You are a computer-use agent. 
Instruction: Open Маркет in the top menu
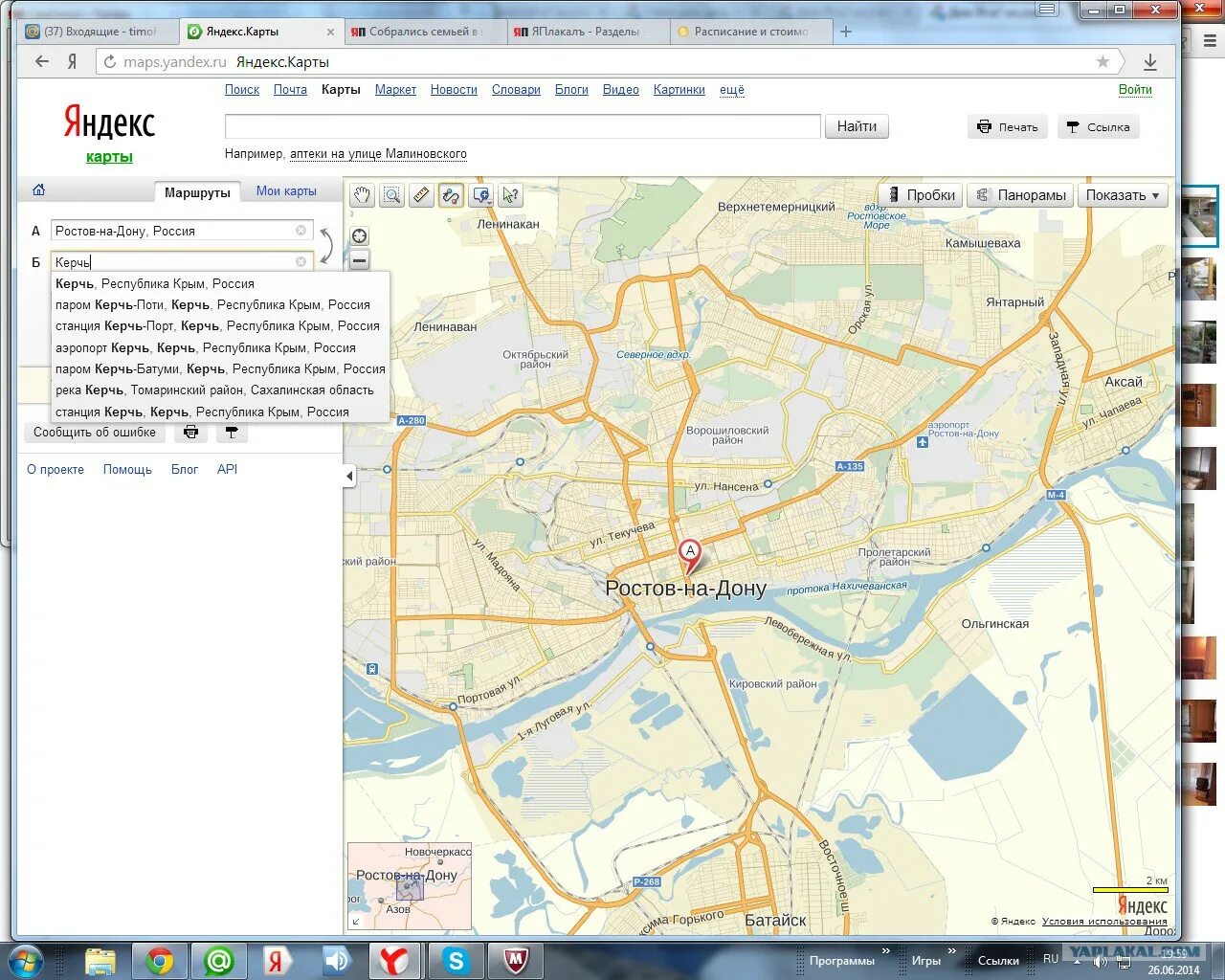(x=395, y=89)
